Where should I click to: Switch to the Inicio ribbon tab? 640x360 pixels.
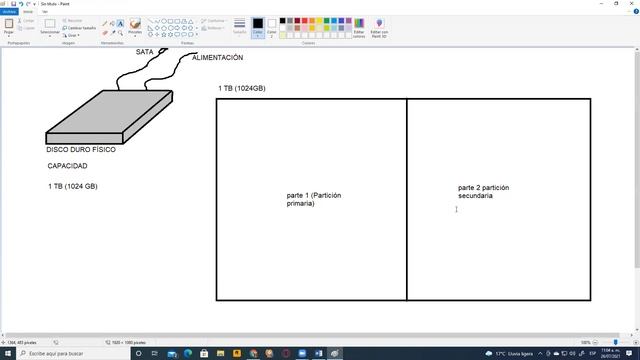click(28, 12)
